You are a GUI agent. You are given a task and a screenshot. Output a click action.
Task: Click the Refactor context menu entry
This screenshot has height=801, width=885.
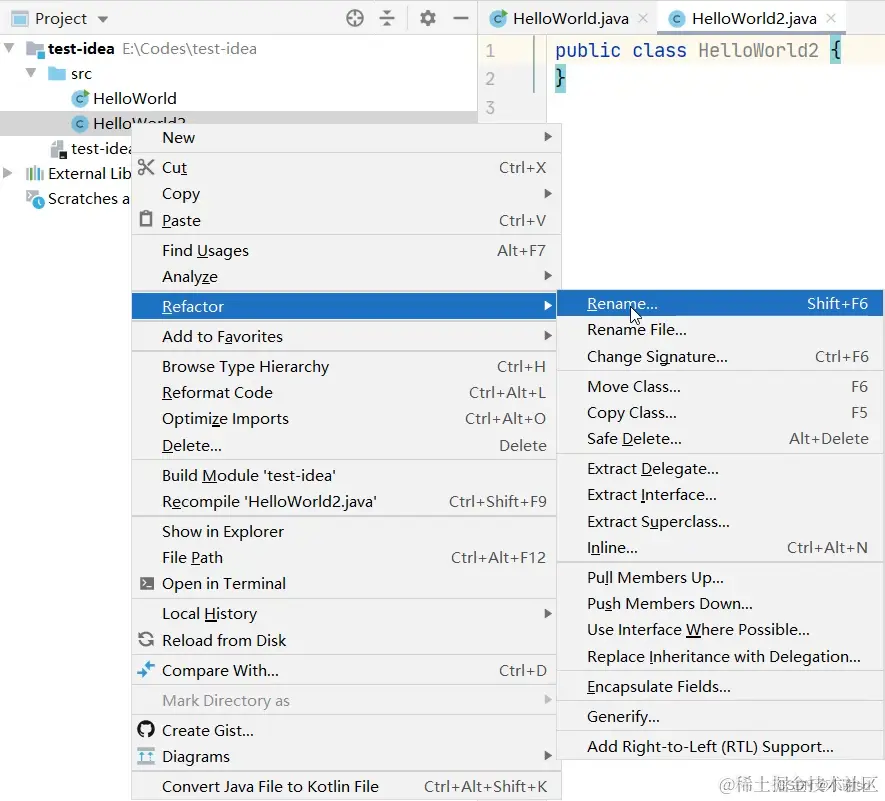[x=344, y=306]
